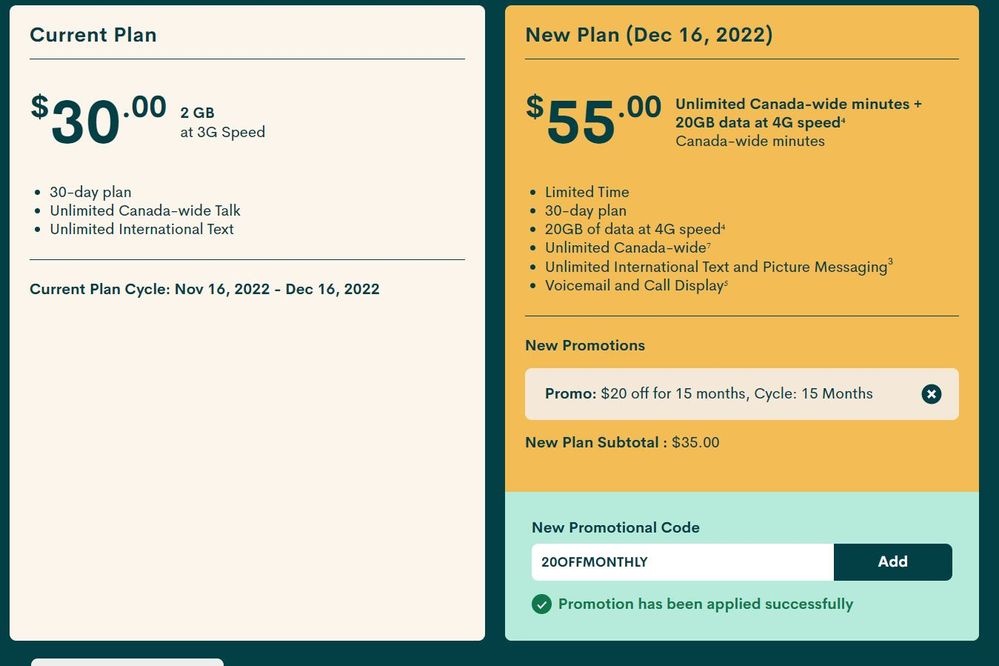
Task: Click the Limited Time bullet item
Action: point(587,192)
